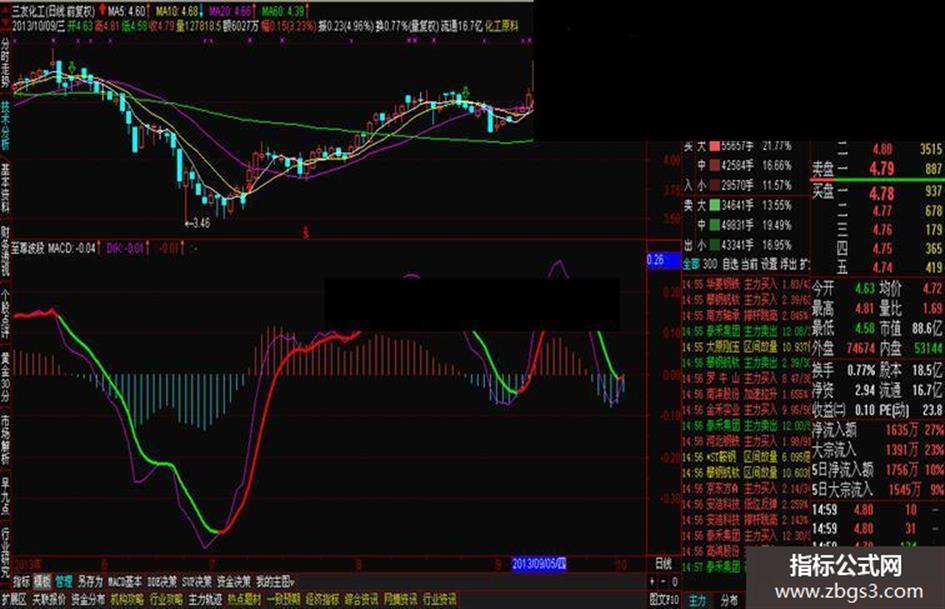
Task: Open the 经济指标 economic indicators tab
Action: (x=322, y=599)
